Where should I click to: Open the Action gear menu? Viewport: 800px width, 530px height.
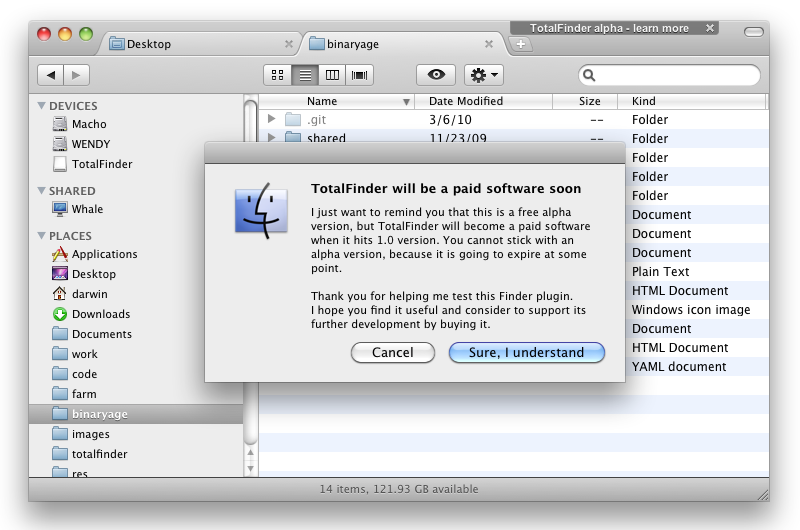[x=483, y=75]
